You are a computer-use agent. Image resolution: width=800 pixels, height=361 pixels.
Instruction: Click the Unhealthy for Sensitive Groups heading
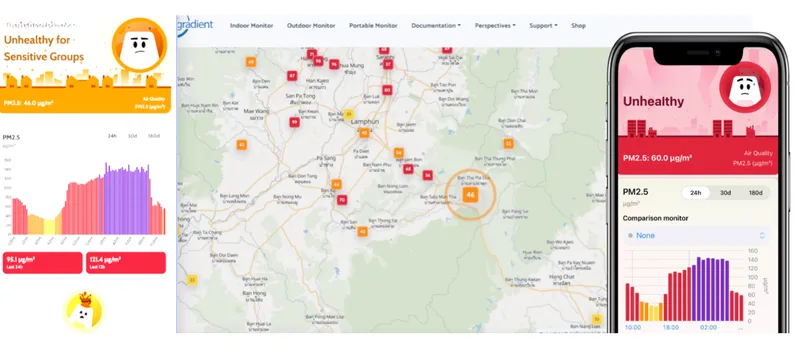click(x=44, y=48)
